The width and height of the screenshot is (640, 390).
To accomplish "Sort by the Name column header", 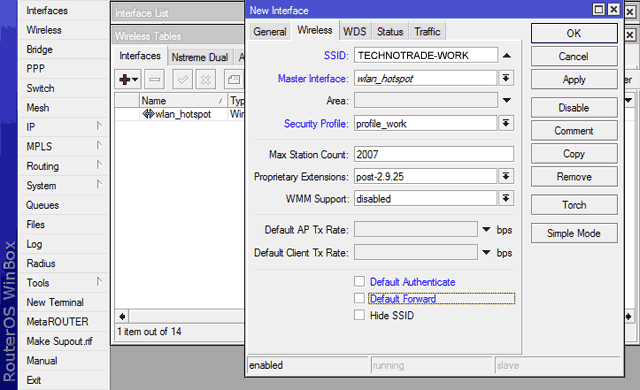I will point(183,100).
